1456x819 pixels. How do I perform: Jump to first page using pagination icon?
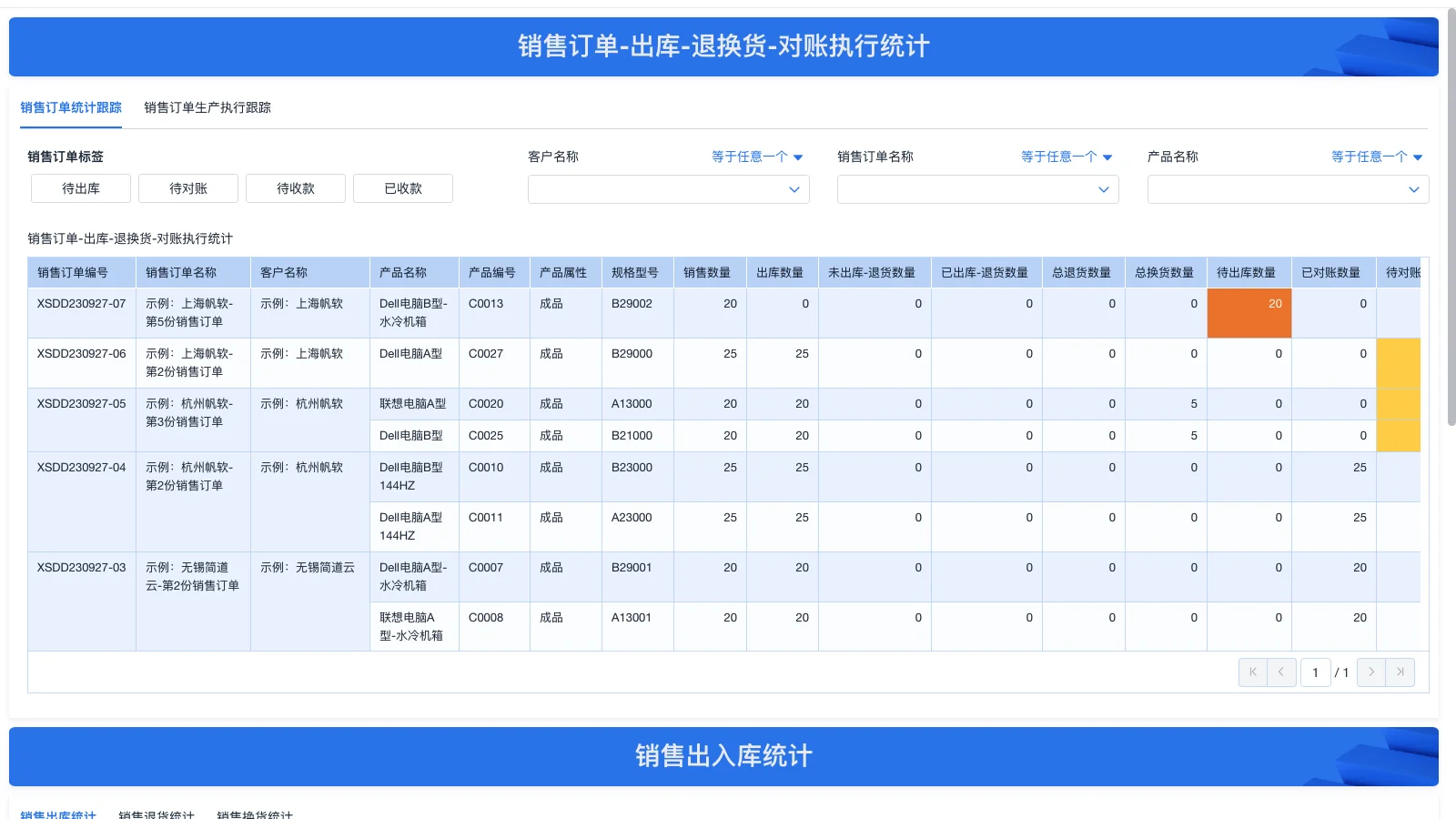pyautogui.click(x=1253, y=672)
